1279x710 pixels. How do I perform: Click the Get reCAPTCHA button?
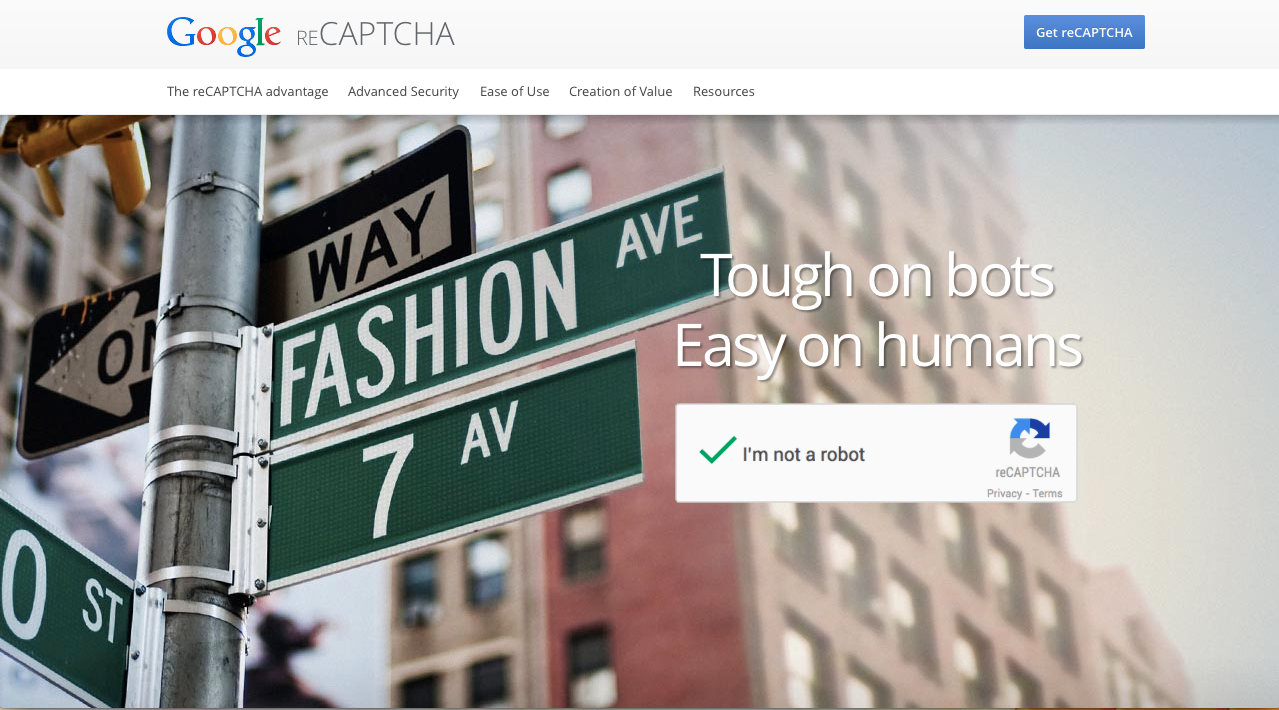1084,32
